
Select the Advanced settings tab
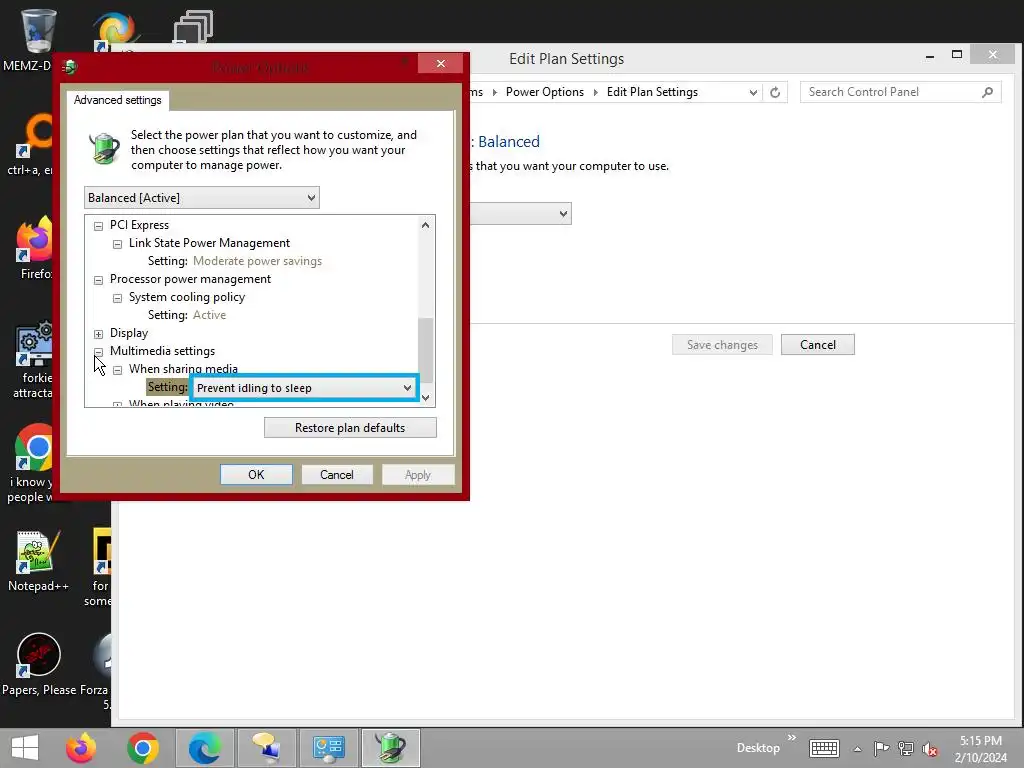[x=118, y=100]
